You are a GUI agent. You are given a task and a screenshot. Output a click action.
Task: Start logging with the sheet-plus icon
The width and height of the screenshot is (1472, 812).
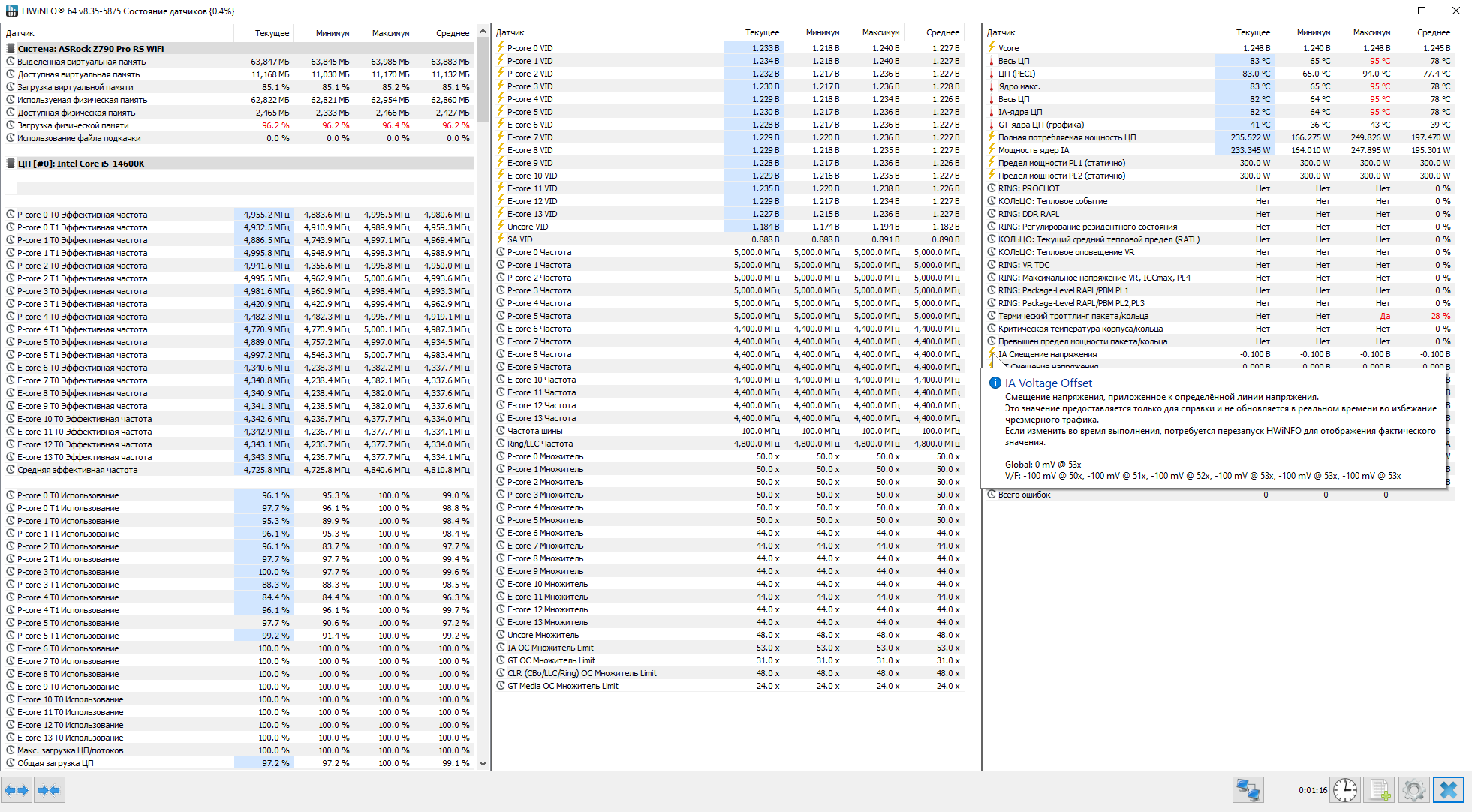pyautogui.click(x=1380, y=790)
